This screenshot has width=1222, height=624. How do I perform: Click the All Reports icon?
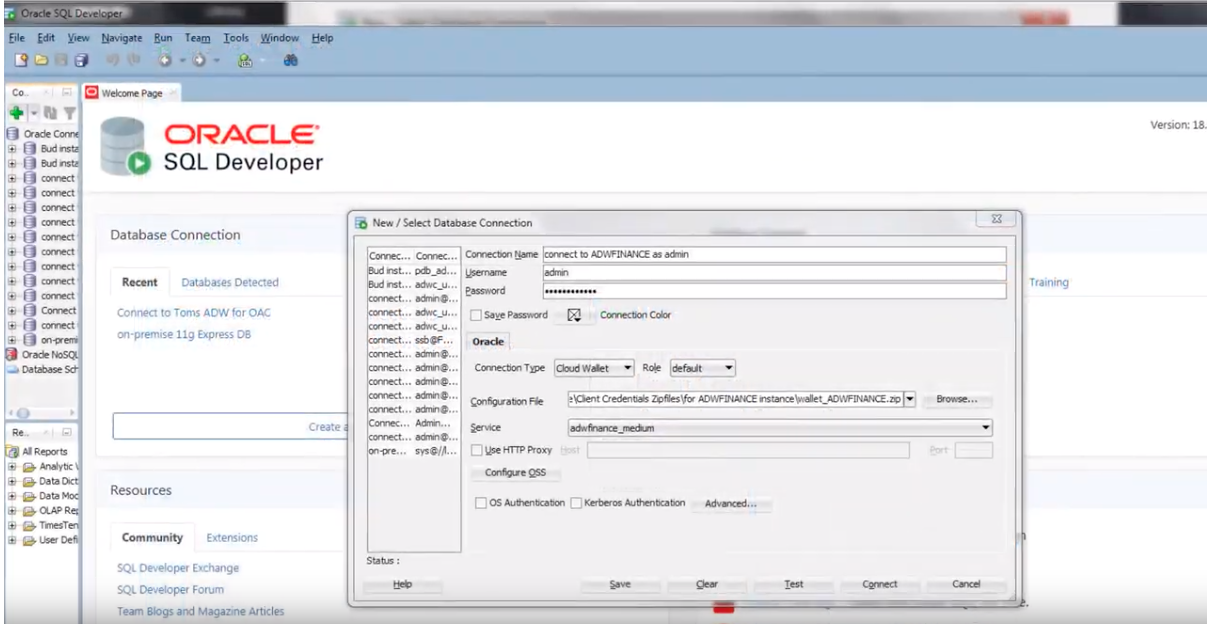pyautogui.click(x=13, y=451)
